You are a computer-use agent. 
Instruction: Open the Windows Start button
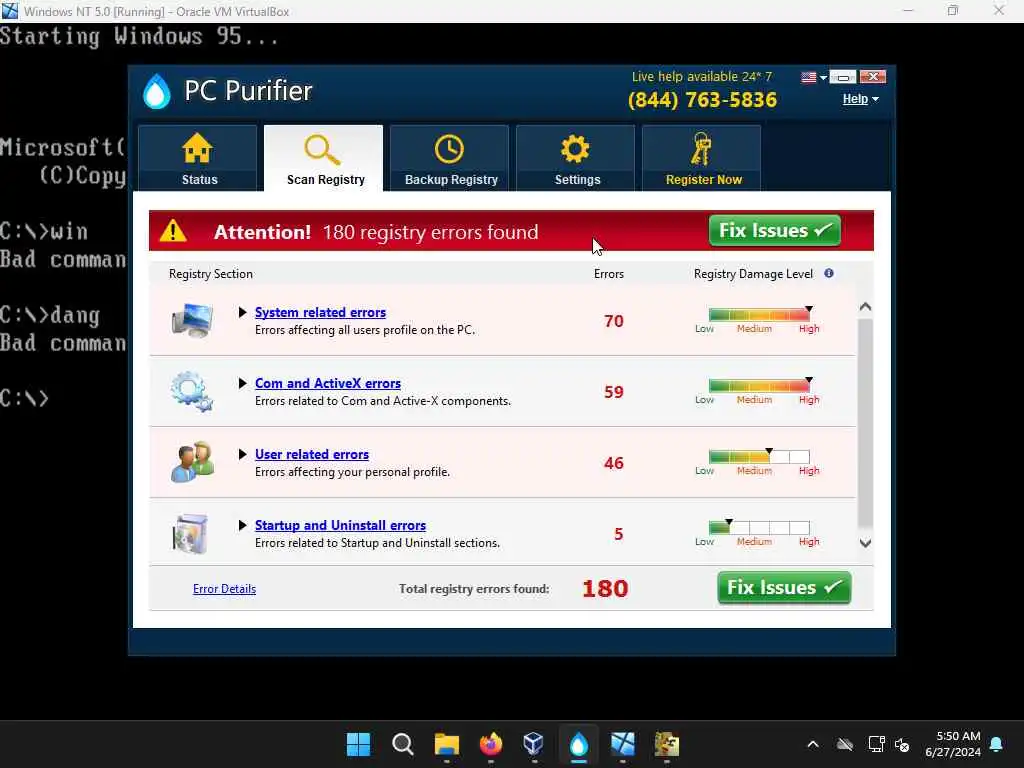pyautogui.click(x=358, y=744)
